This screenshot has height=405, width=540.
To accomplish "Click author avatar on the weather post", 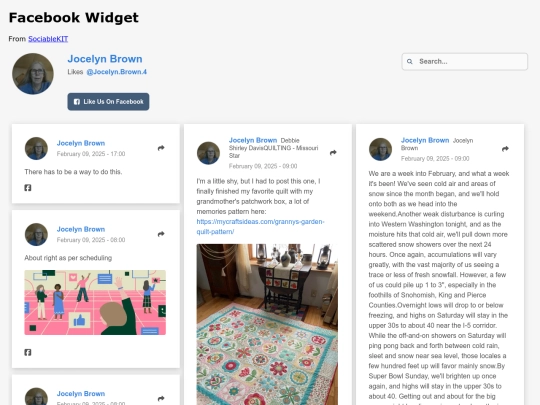I will (x=381, y=149).
